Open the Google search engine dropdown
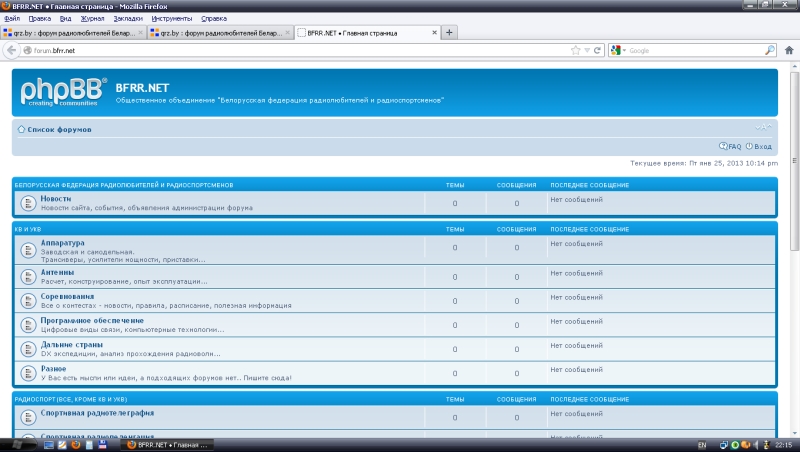Screen dimensions: 800x452 (x=617, y=50)
